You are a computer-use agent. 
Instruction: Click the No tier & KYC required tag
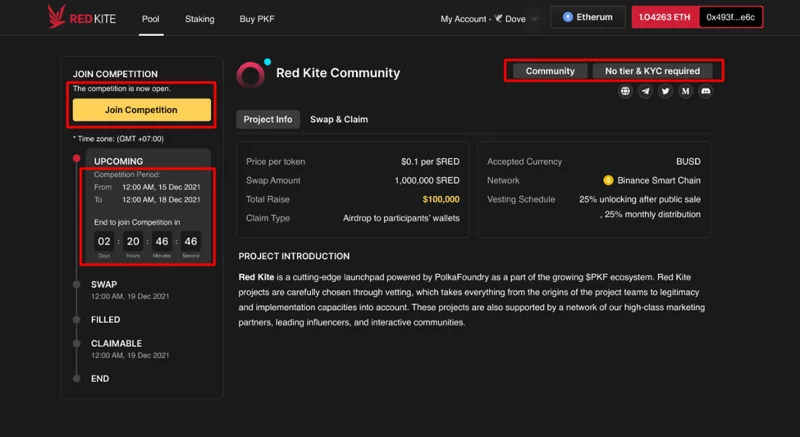(652, 71)
